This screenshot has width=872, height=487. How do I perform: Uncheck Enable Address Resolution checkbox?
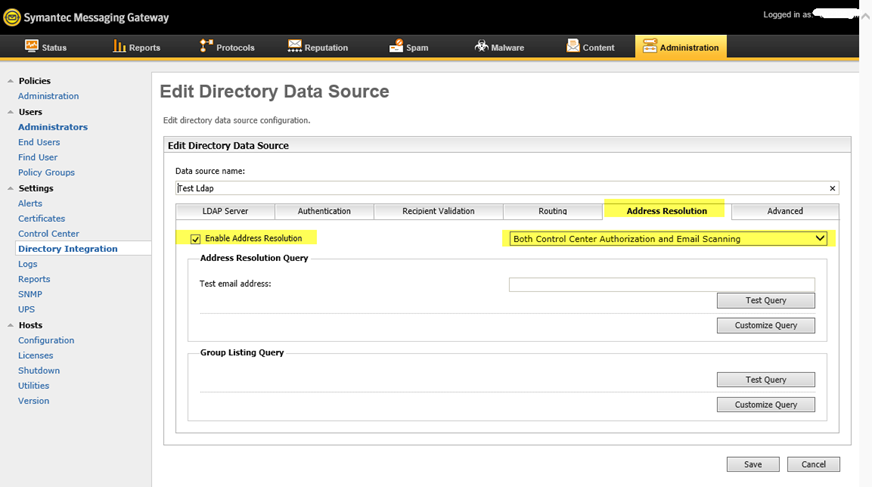pyautogui.click(x=195, y=239)
